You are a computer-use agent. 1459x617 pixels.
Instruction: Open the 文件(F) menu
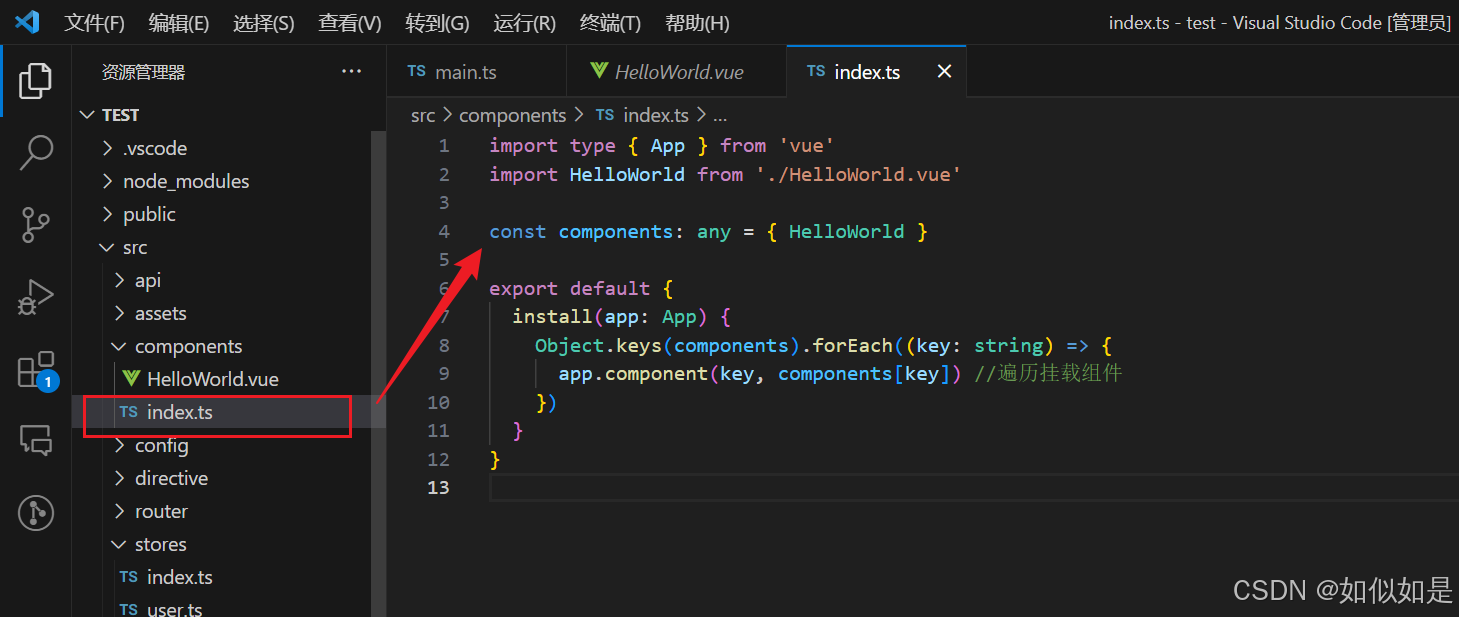[x=95, y=22]
